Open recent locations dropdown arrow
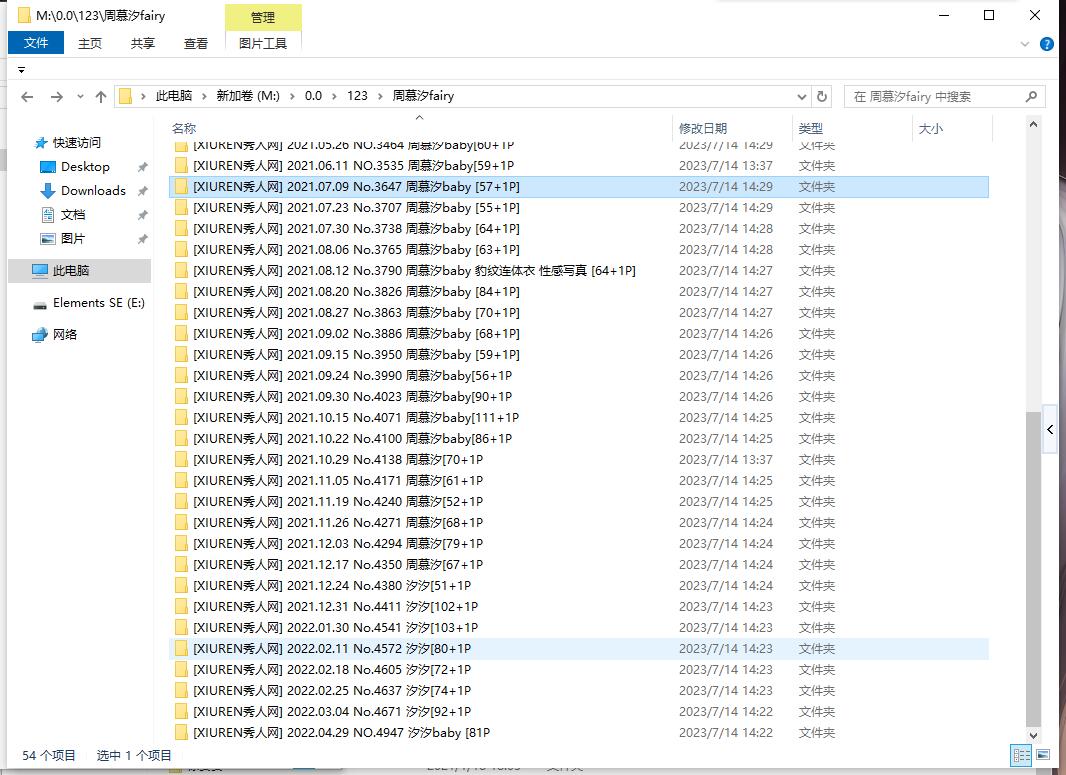This screenshot has height=775, width=1066. point(80,97)
